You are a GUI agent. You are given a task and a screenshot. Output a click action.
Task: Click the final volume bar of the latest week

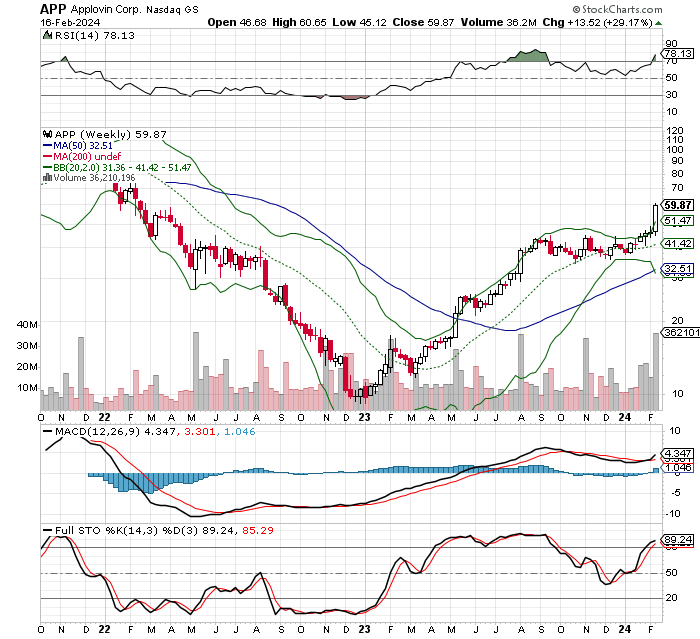point(655,372)
